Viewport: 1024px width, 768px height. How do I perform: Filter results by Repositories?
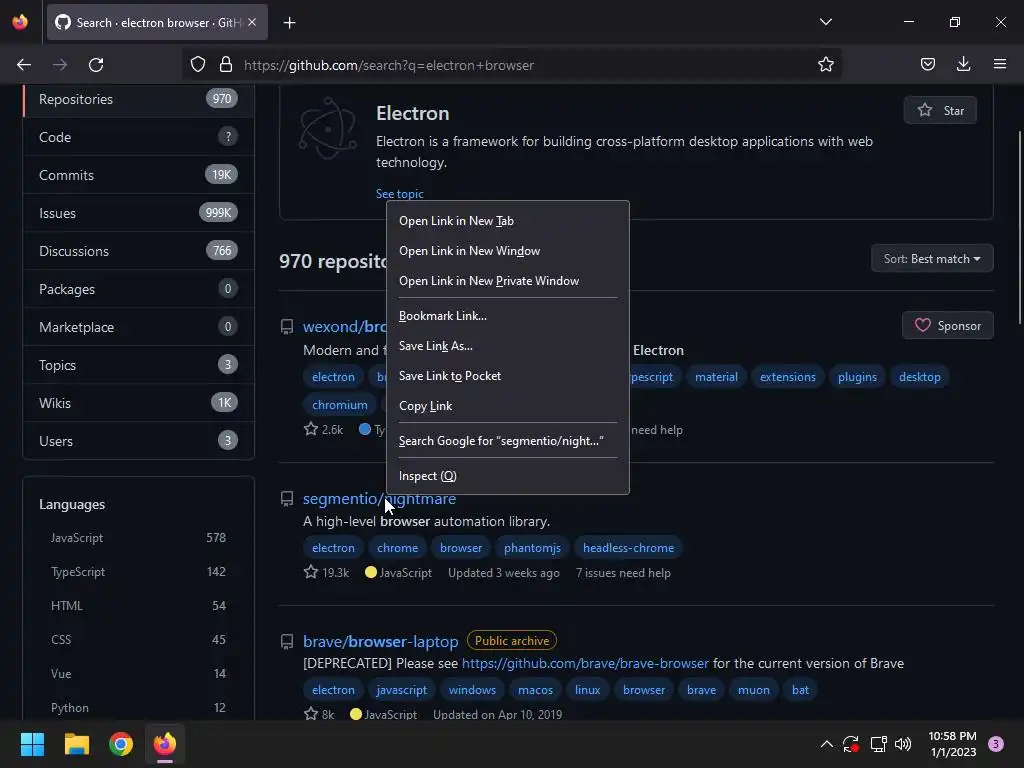pyautogui.click(x=138, y=99)
